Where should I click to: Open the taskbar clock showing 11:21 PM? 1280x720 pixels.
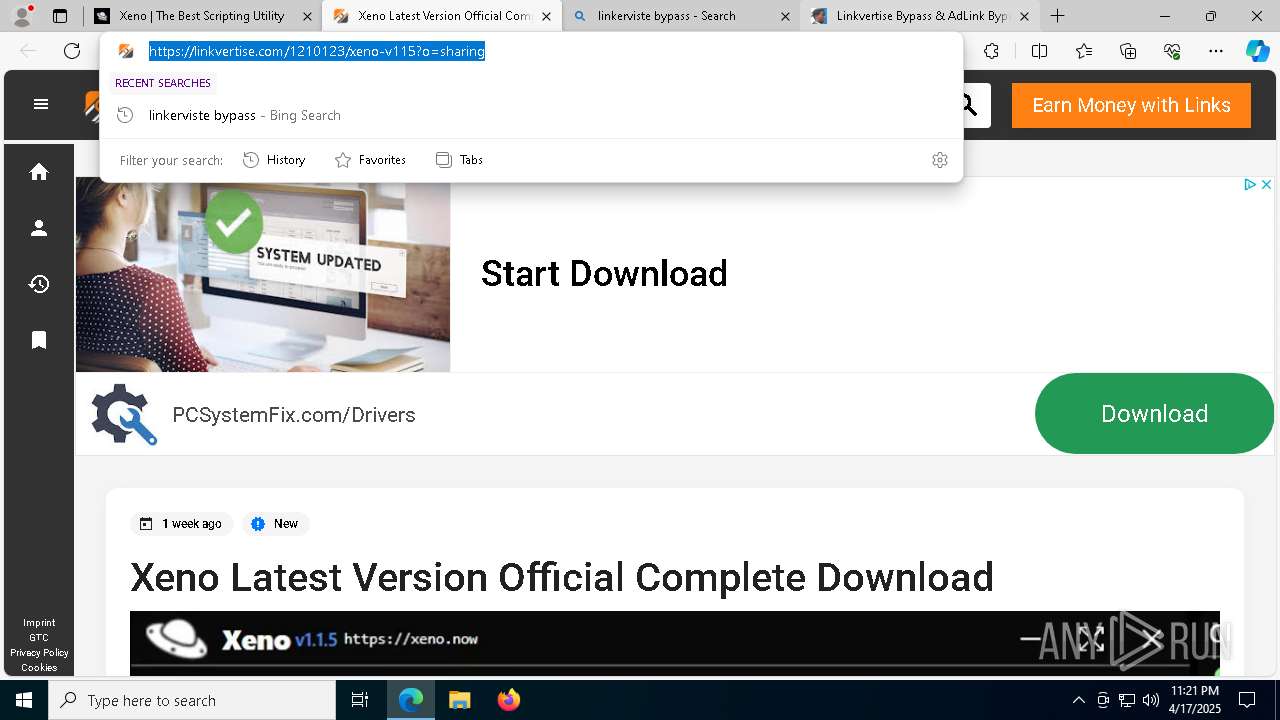point(1195,700)
